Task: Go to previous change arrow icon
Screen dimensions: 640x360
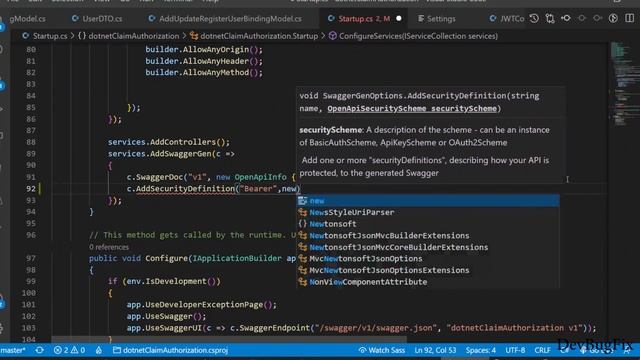Action: click(566, 18)
